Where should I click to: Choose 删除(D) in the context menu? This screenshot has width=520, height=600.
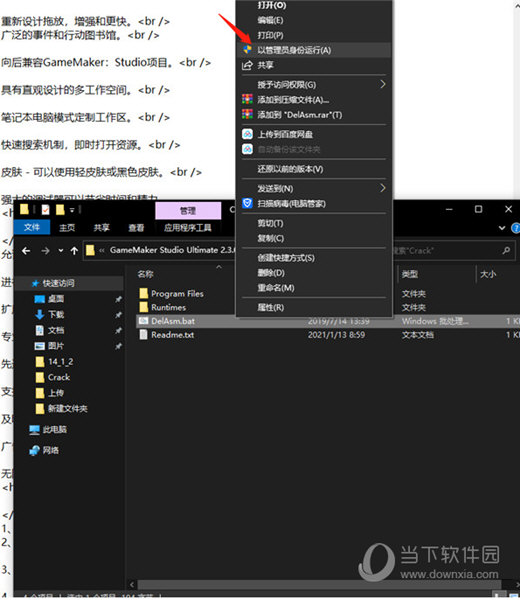tap(271, 273)
